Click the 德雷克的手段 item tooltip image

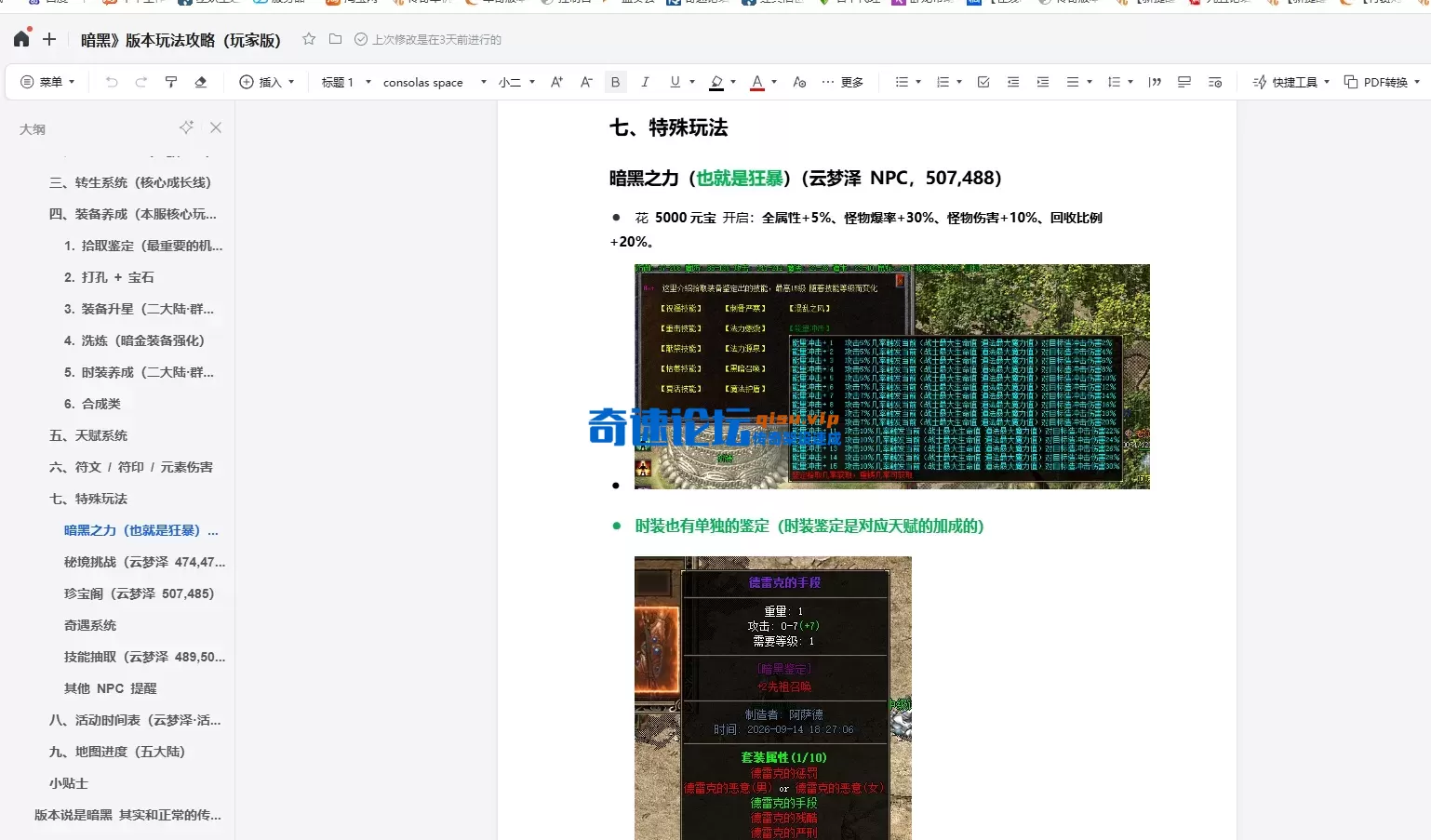(x=773, y=698)
